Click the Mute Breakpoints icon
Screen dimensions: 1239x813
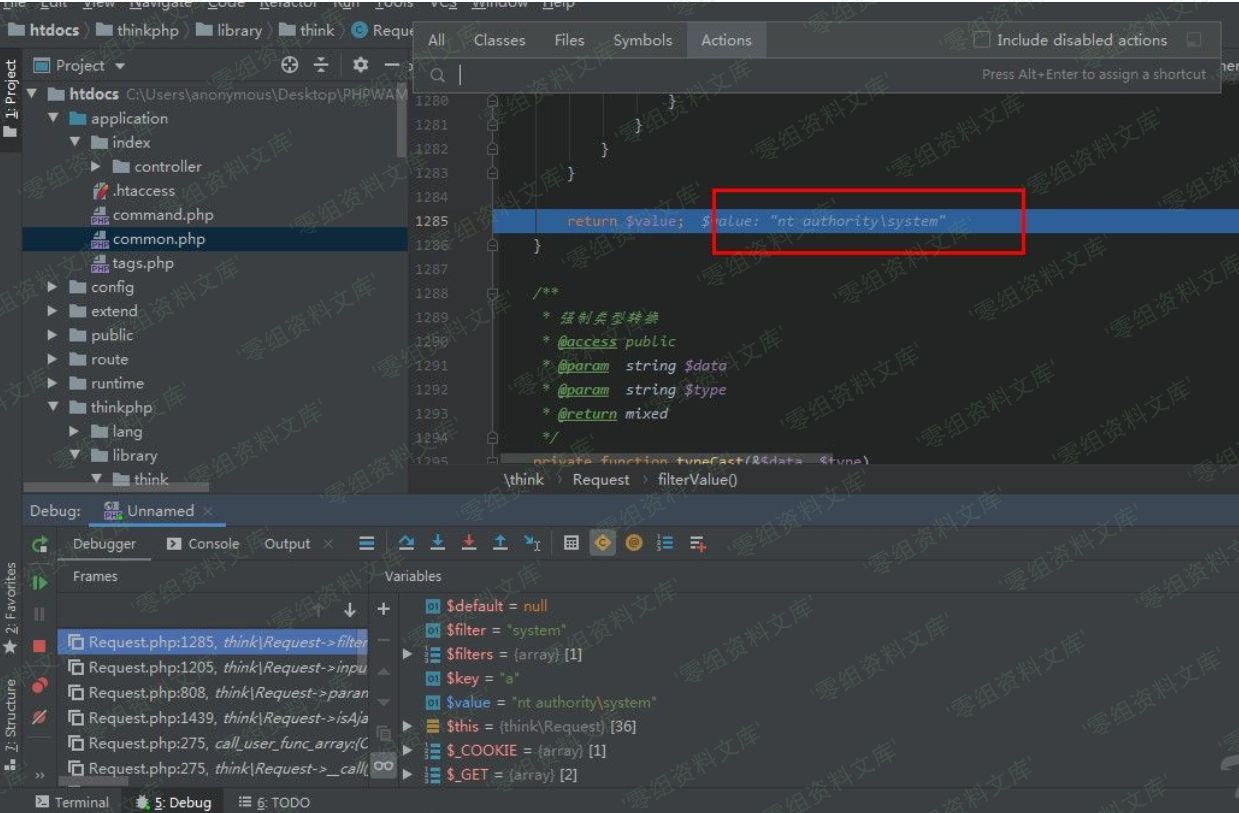(x=40, y=717)
